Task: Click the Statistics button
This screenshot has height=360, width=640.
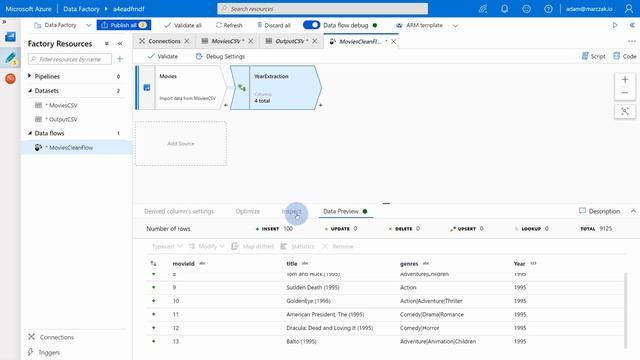Action: coord(297,246)
